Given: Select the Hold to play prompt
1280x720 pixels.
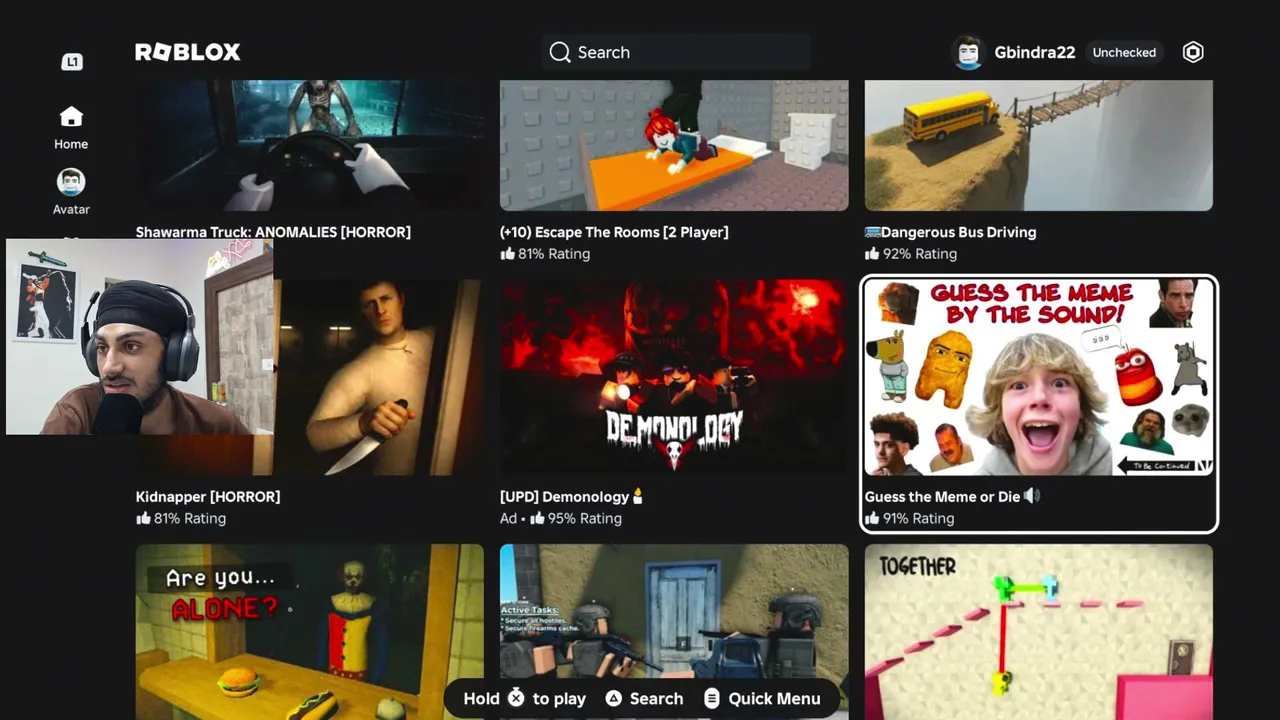Looking at the screenshot, I should tap(524, 698).
